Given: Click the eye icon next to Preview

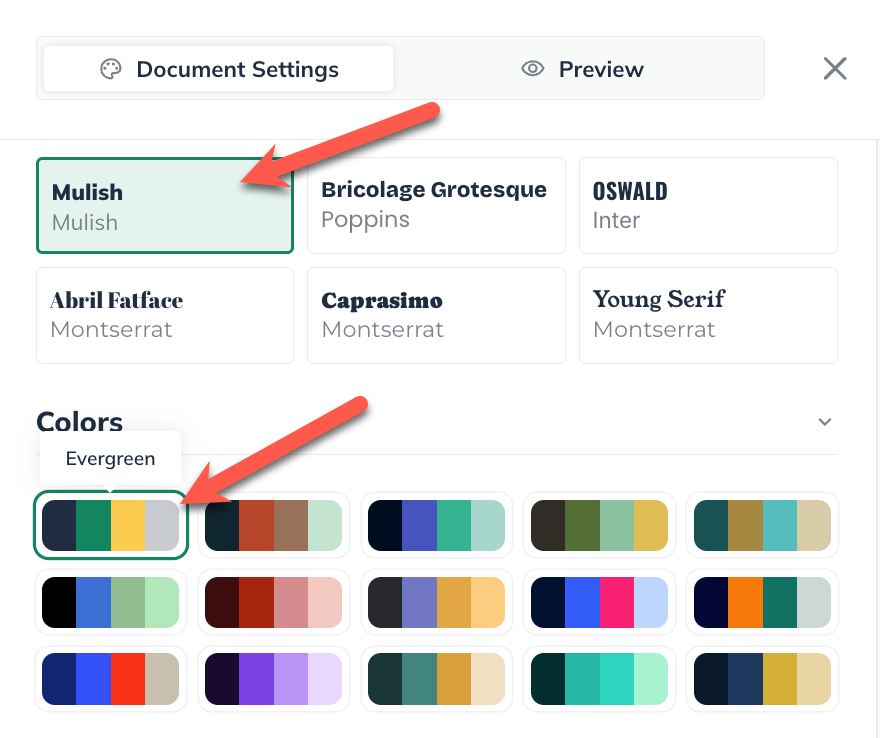Looking at the screenshot, I should [531, 68].
